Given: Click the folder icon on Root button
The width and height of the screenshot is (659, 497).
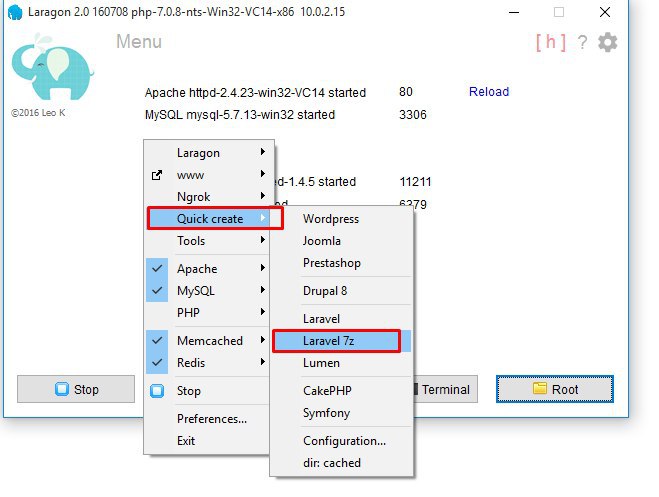Looking at the screenshot, I should [540, 388].
